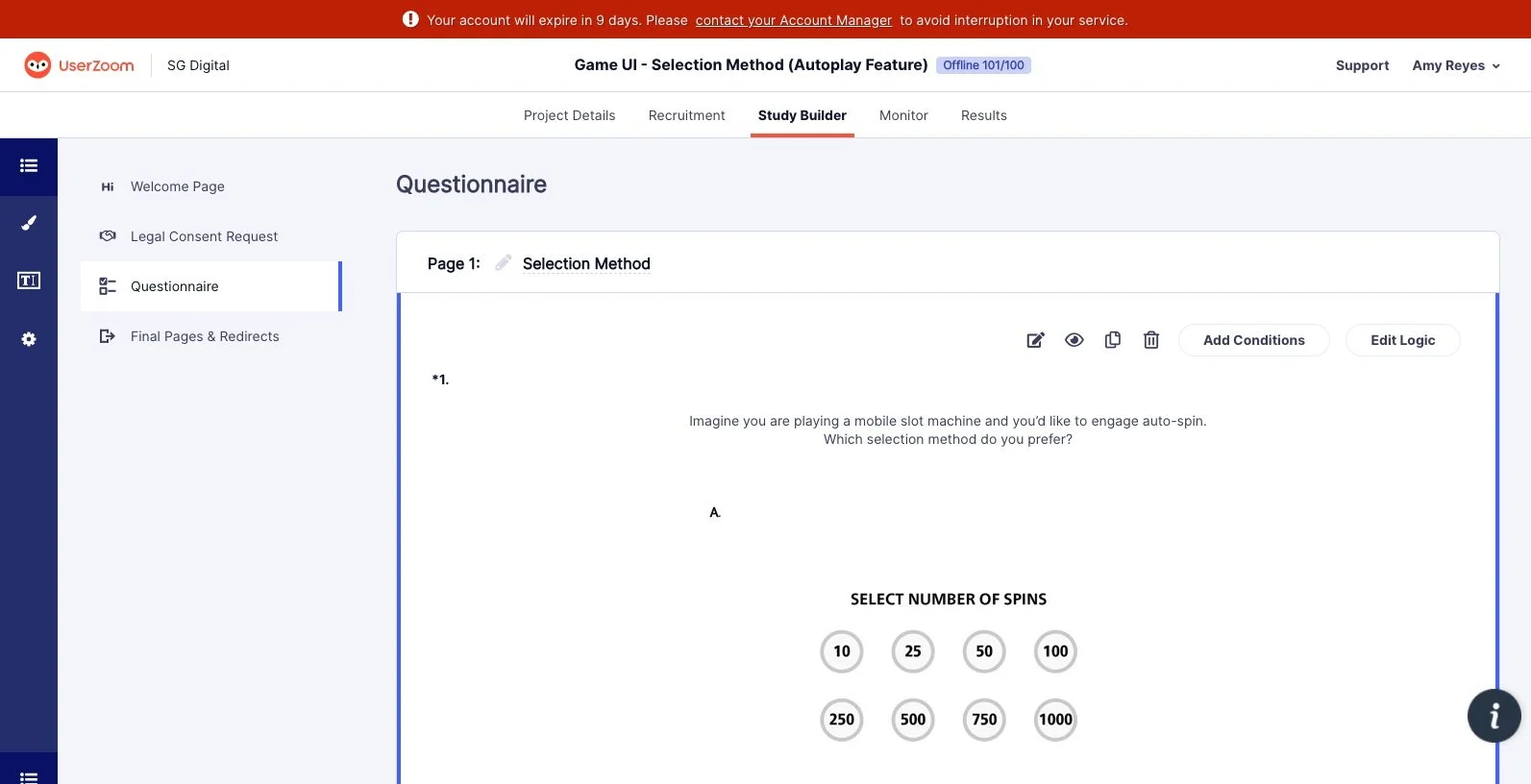1531x784 pixels.
Task: Click the SG Digital account name
Action: click(198, 65)
